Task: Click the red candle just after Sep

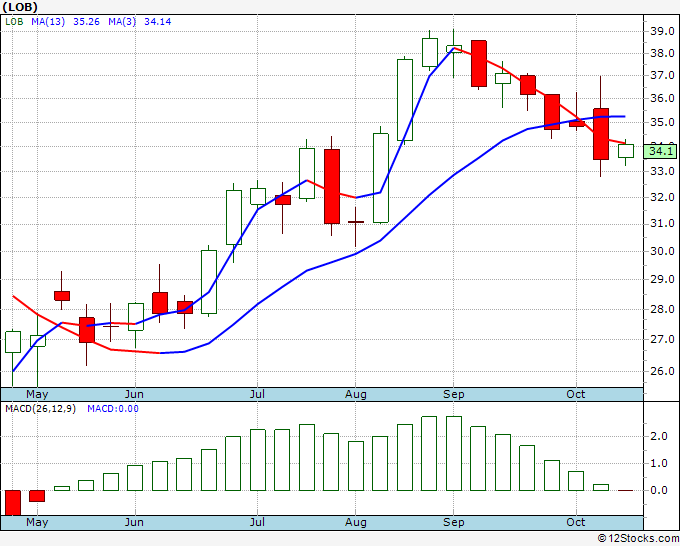Action: (x=478, y=63)
